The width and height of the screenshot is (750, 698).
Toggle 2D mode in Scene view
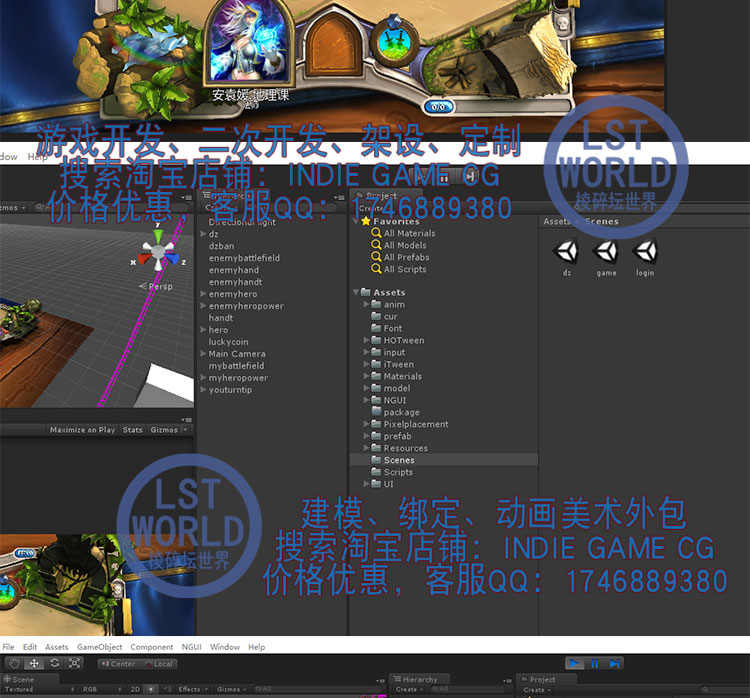[135, 689]
